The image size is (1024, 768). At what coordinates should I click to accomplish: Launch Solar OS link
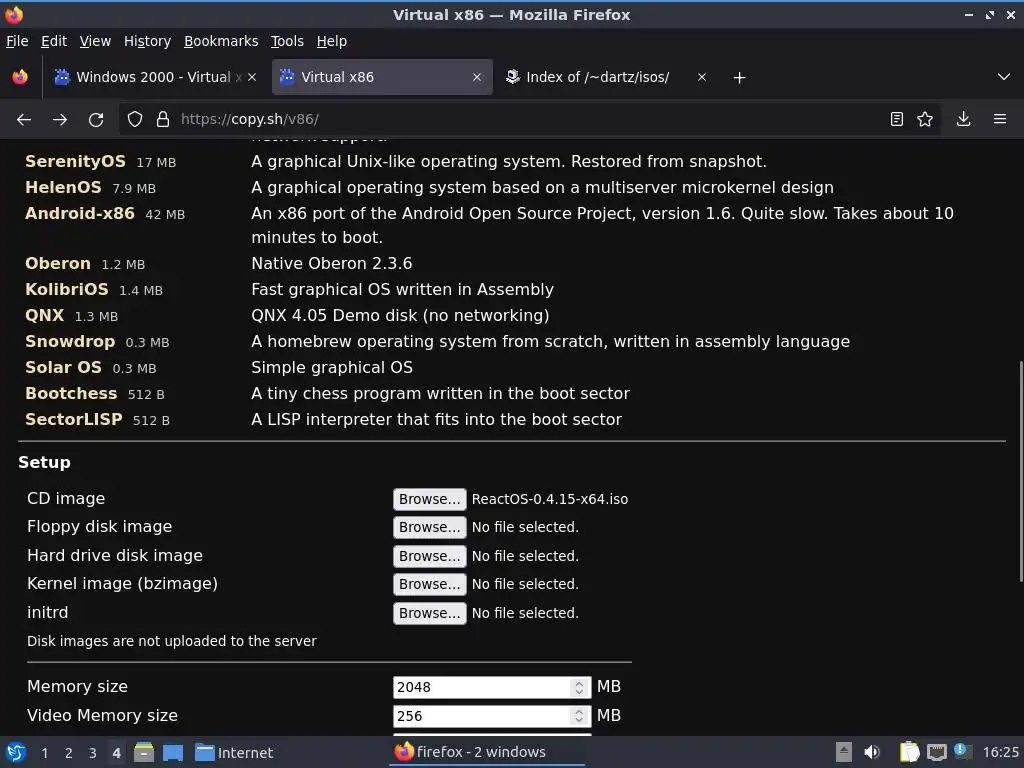[63, 368]
